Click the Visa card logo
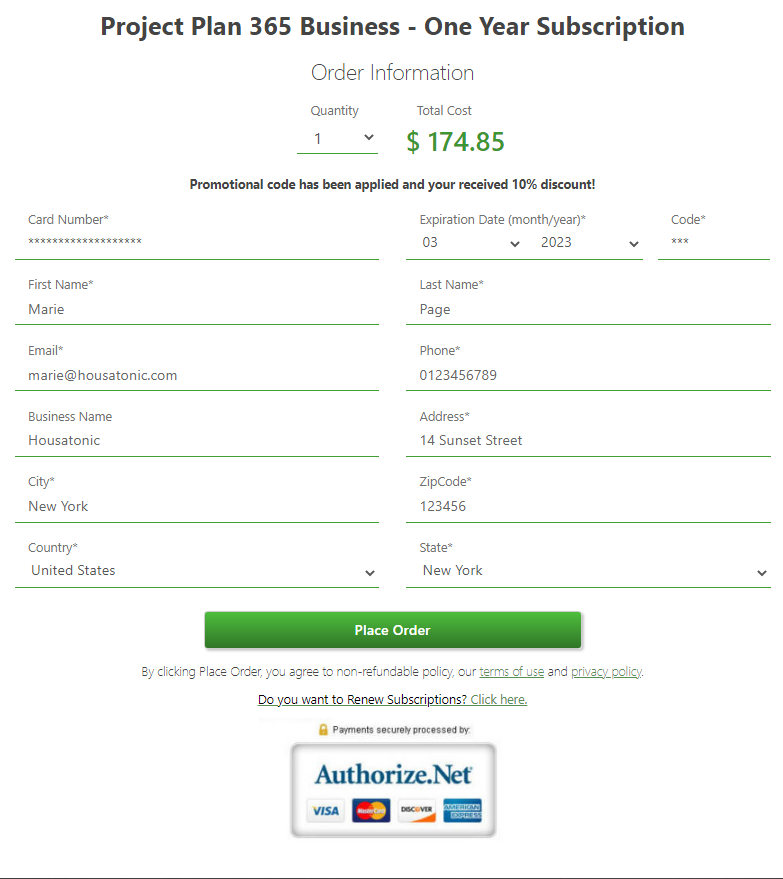The height and width of the screenshot is (879, 783). [325, 811]
